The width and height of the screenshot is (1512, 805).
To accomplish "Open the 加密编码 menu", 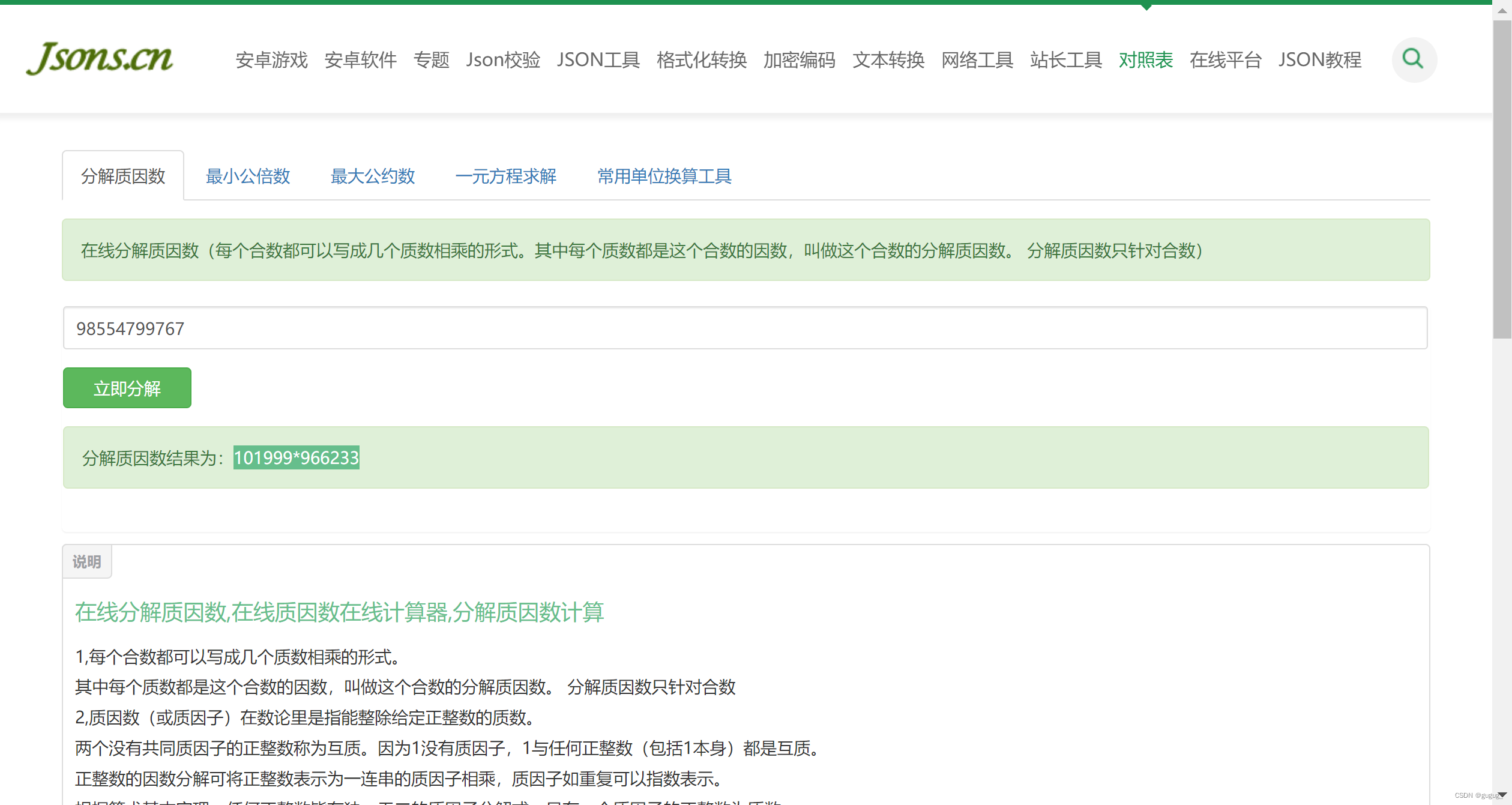I will pos(800,60).
